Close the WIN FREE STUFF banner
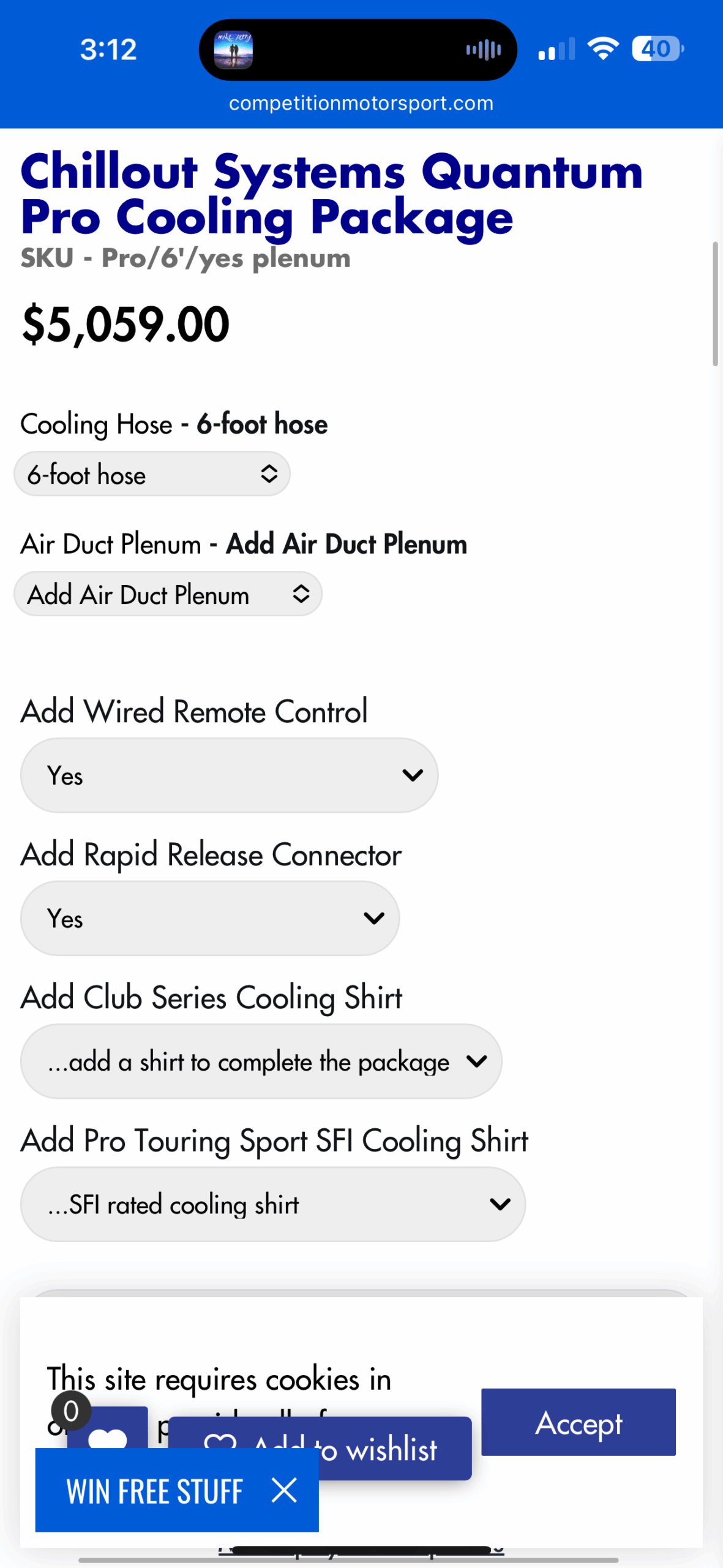This screenshot has height=1568, width=723. pos(284,1490)
